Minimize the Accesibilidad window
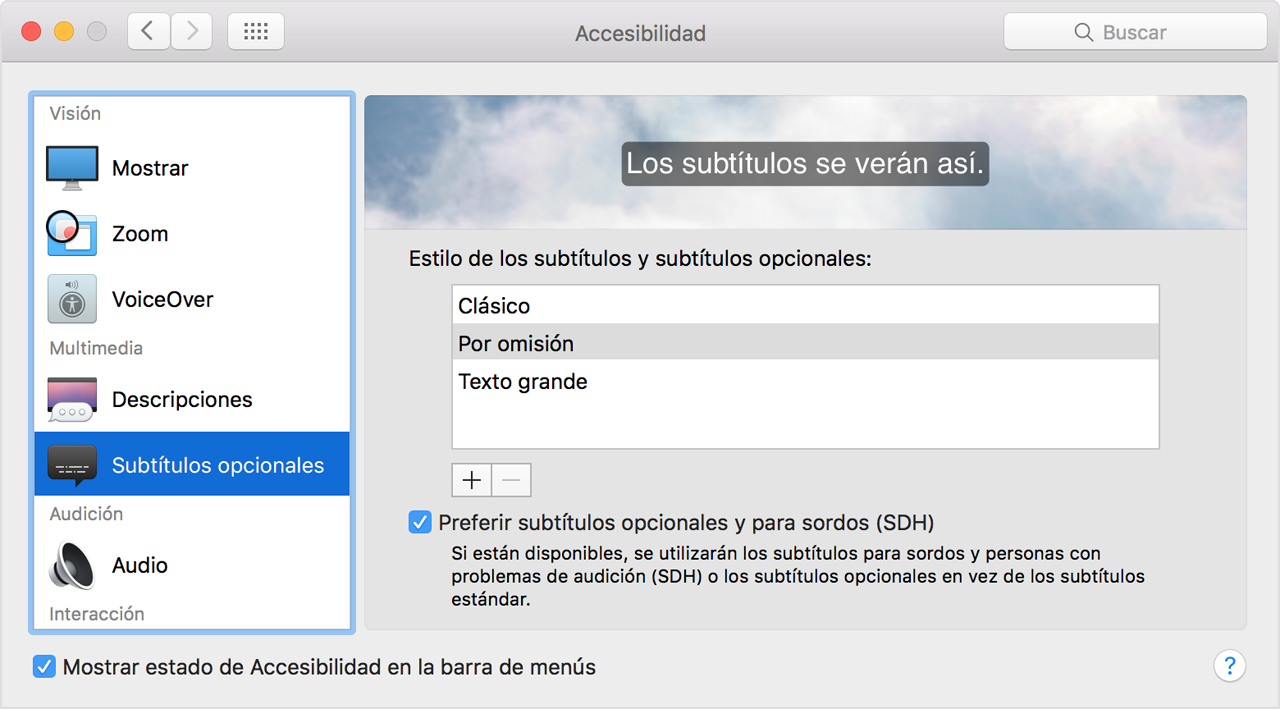1280x710 pixels. pyautogui.click(x=64, y=32)
